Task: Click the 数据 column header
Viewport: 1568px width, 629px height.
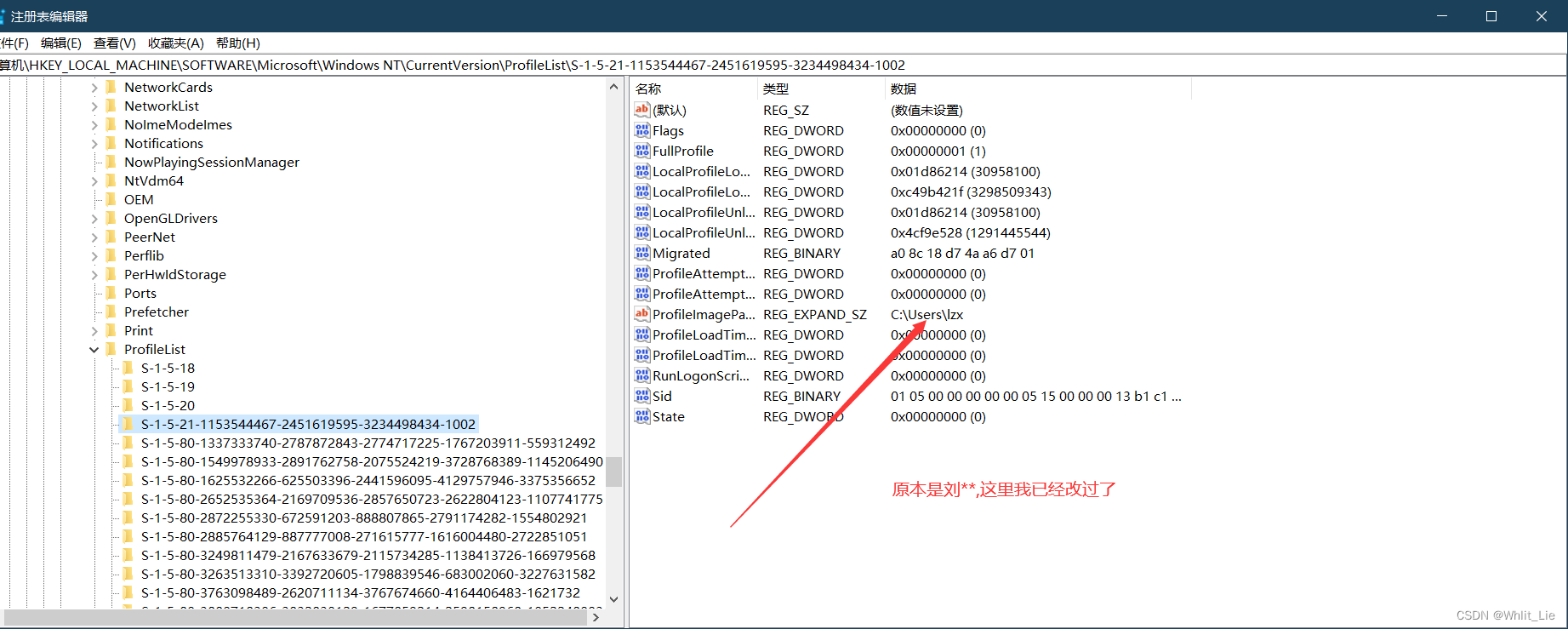Action: 1038,89
